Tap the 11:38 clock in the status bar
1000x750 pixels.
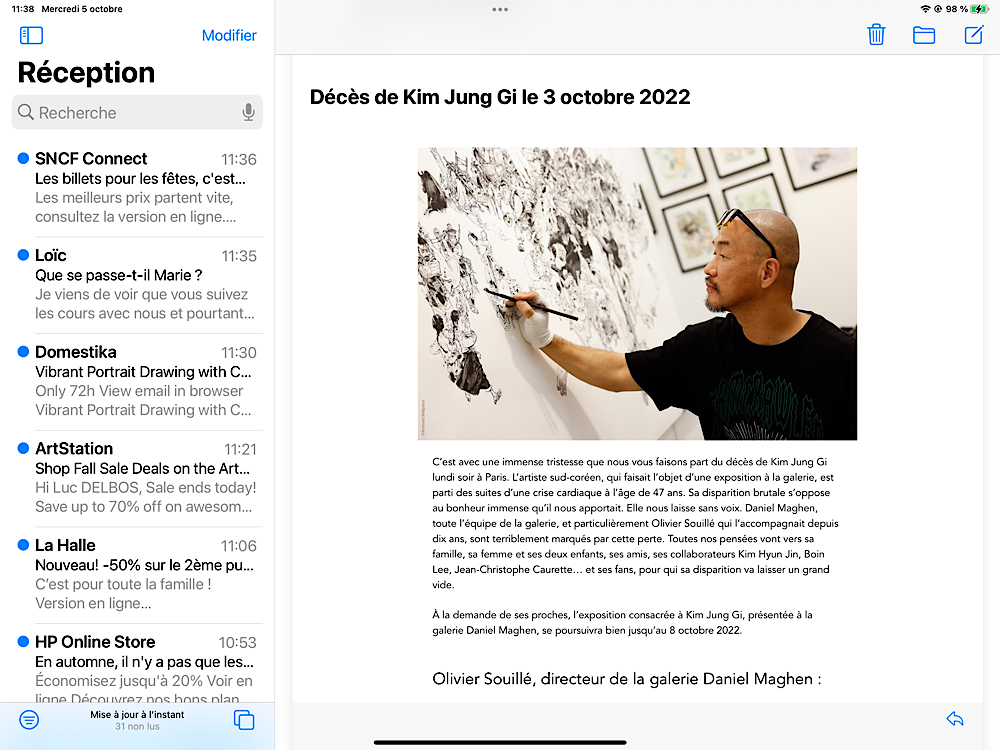click(23, 9)
